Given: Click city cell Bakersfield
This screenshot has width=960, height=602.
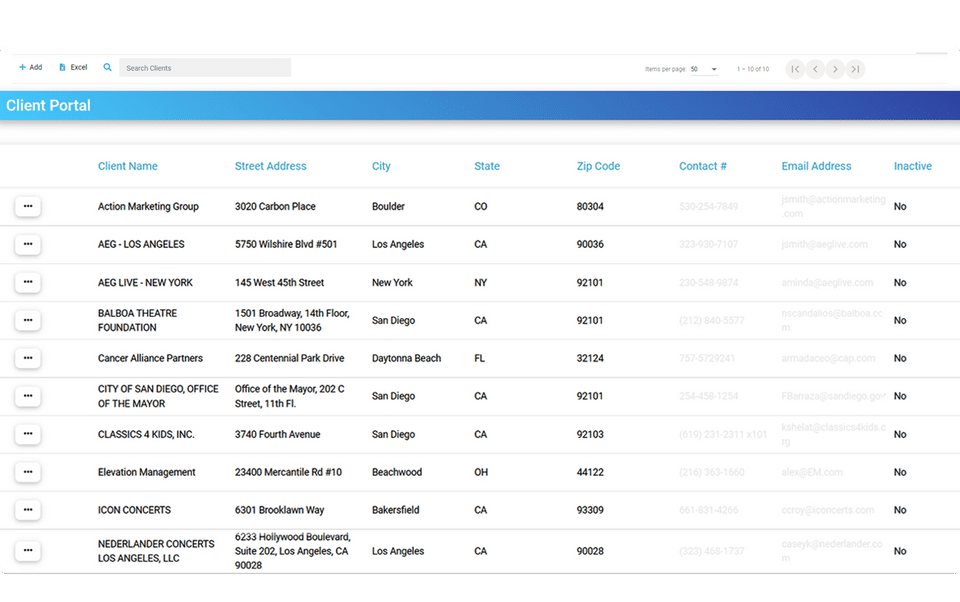Looking at the screenshot, I should click(396, 510).
